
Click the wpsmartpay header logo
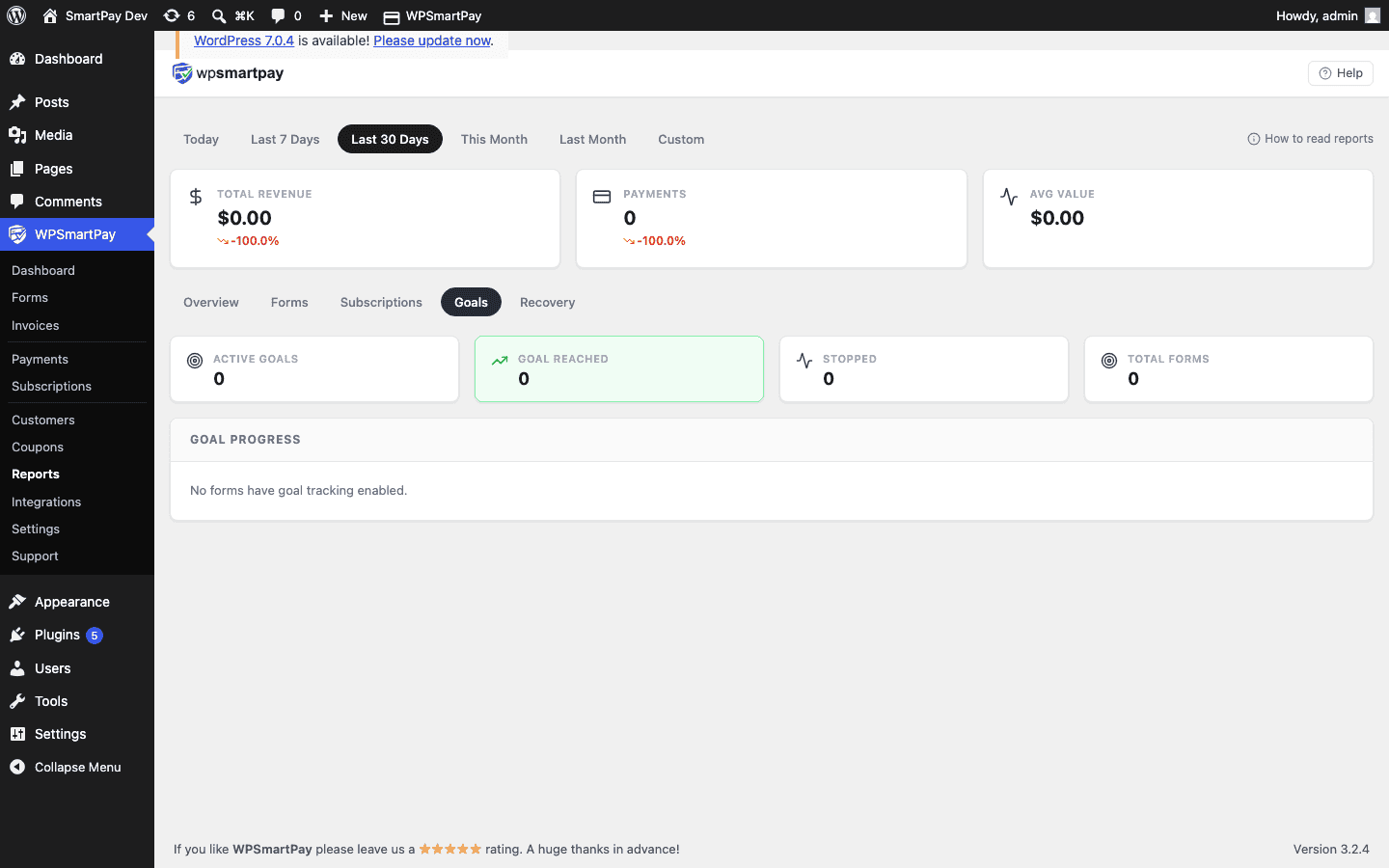click(x=228, y=73)
